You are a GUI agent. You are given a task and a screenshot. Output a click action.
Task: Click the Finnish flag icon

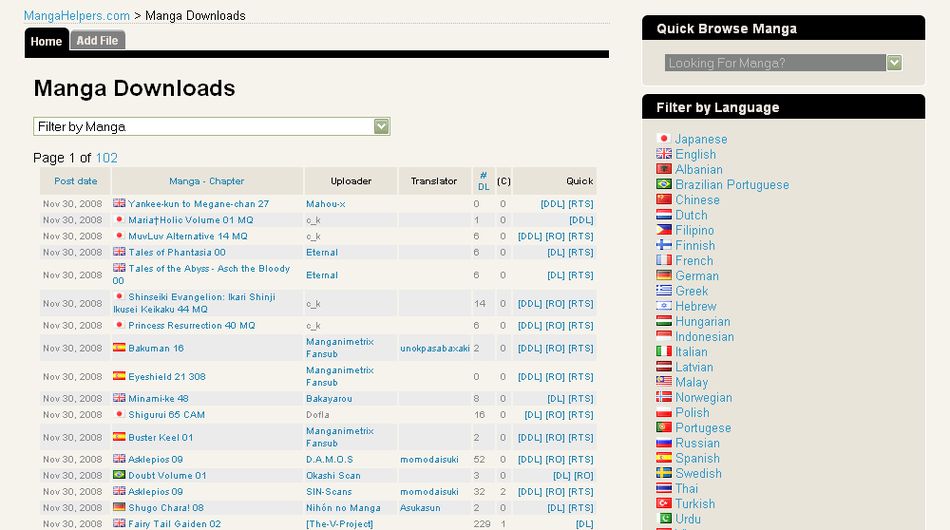[x=663, y=245]
